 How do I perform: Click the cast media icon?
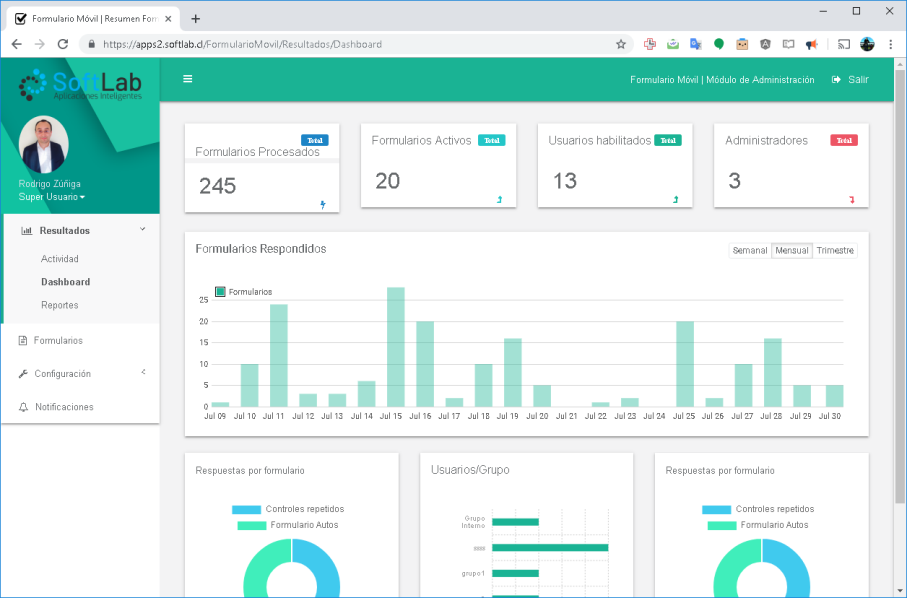844,44
